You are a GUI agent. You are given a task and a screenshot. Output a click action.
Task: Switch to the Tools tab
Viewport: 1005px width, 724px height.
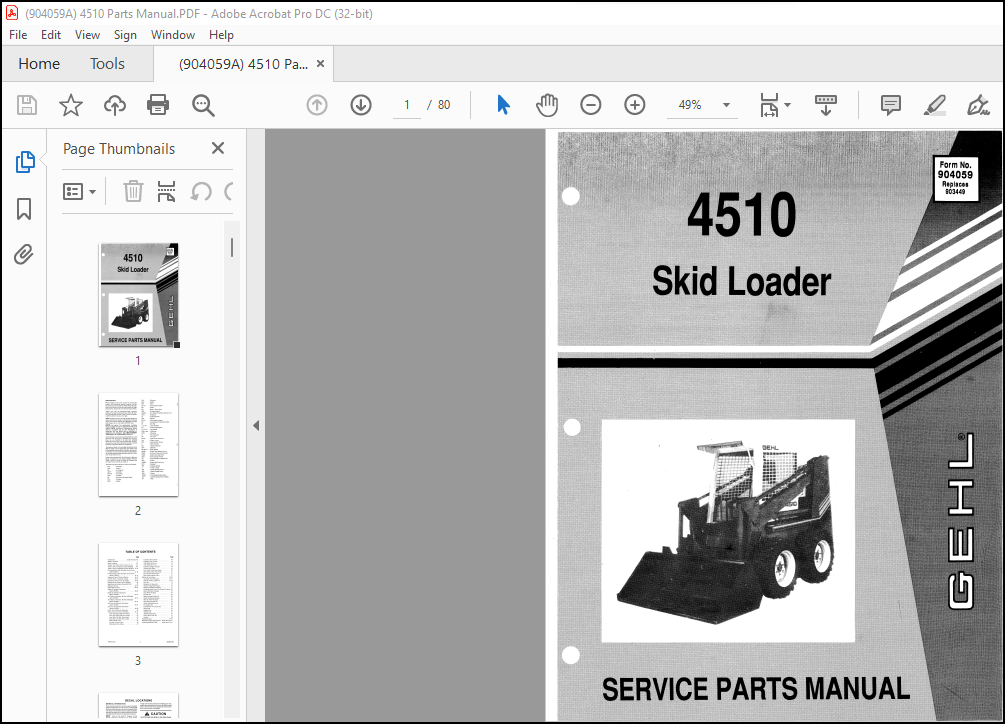(x=107, y=63)
